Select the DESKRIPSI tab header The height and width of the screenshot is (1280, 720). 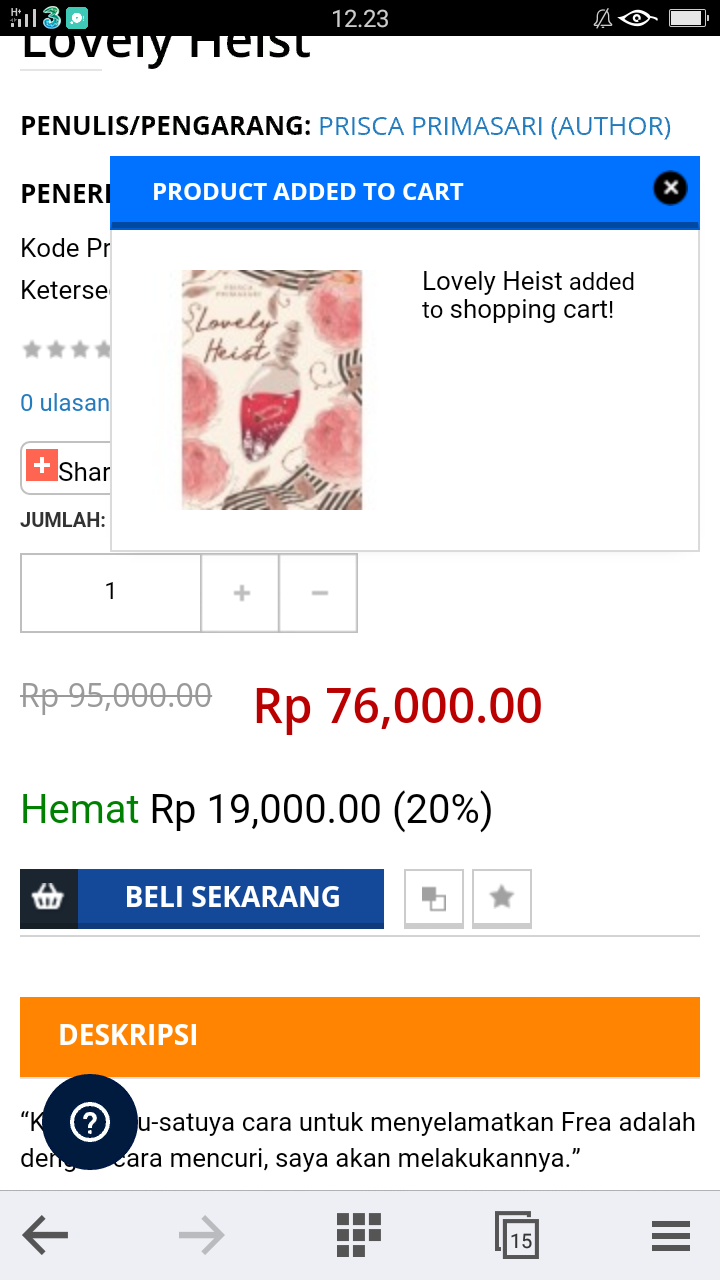[360, 1036]
